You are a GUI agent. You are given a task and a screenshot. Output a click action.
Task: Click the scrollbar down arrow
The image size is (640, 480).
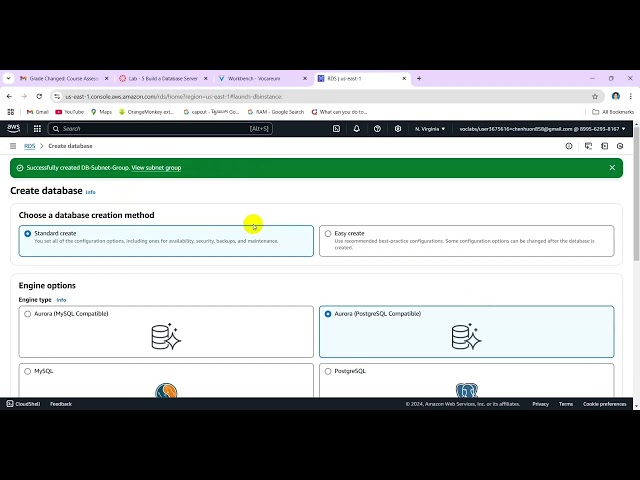click(x=636, y=407)
